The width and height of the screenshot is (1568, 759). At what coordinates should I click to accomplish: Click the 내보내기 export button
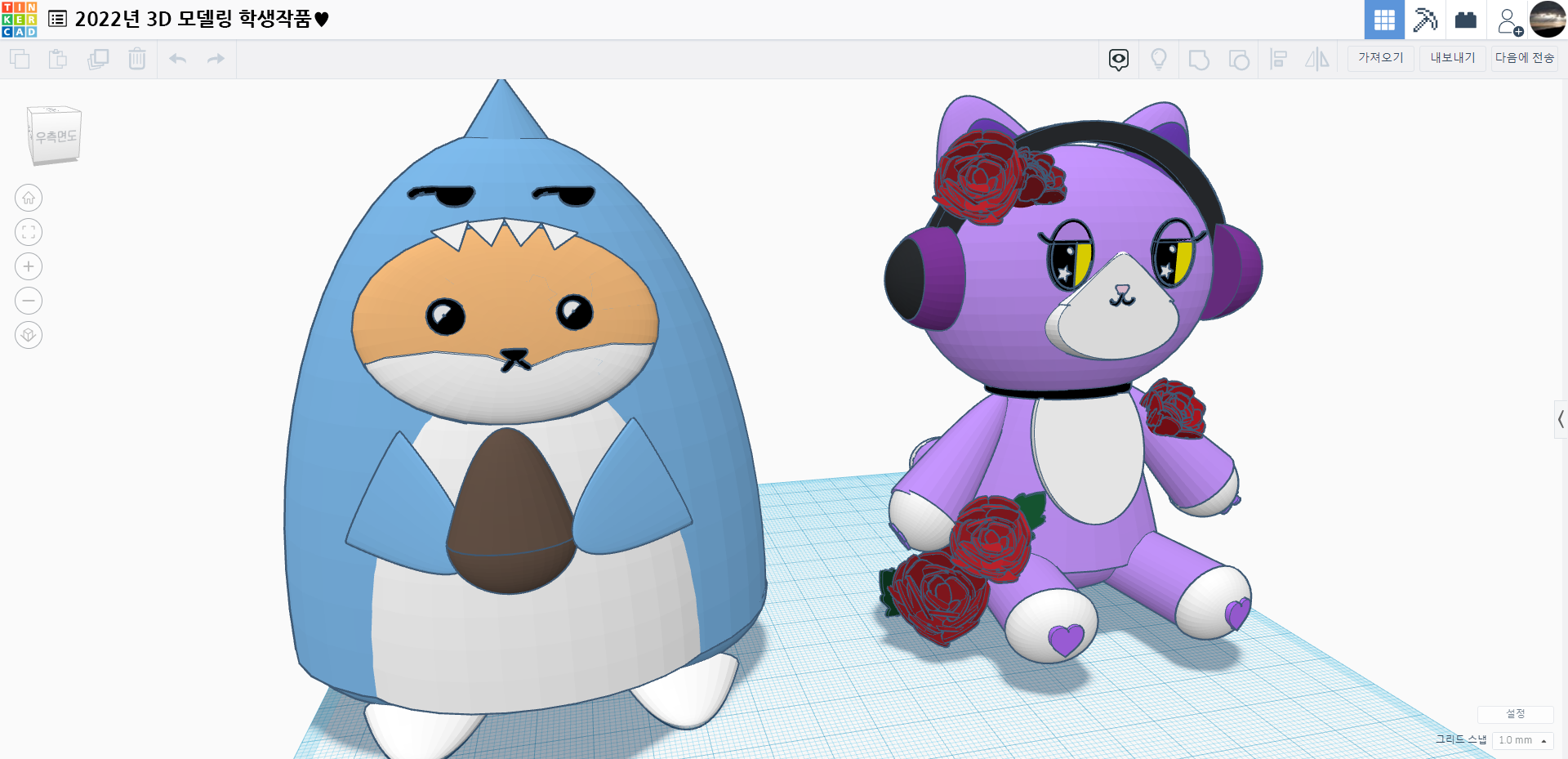pos(1453,58)
